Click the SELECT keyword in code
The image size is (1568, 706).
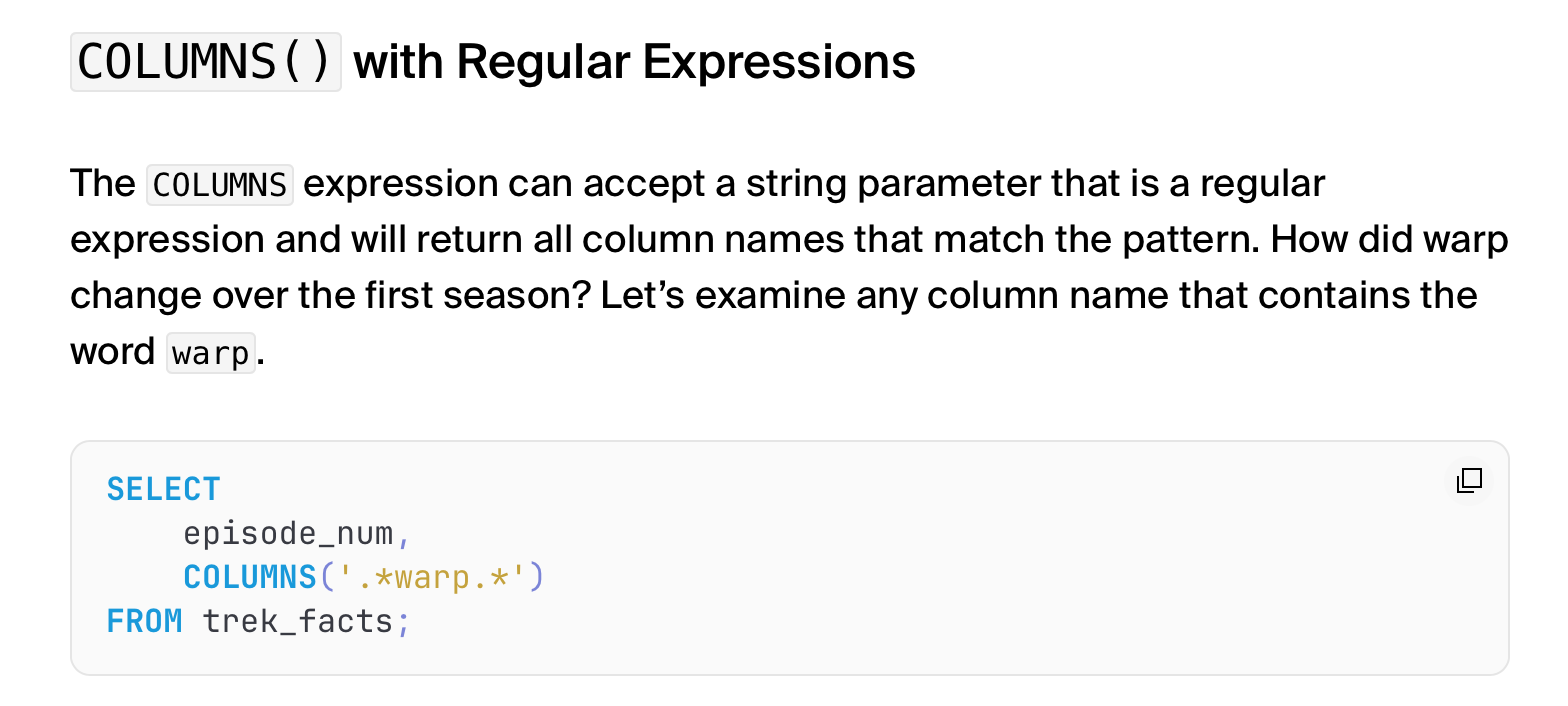[x=163, y=489]
